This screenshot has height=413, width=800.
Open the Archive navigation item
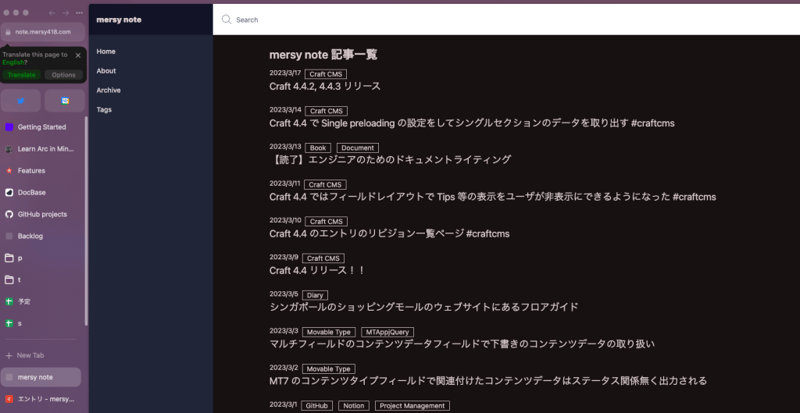tap(109, 90)
